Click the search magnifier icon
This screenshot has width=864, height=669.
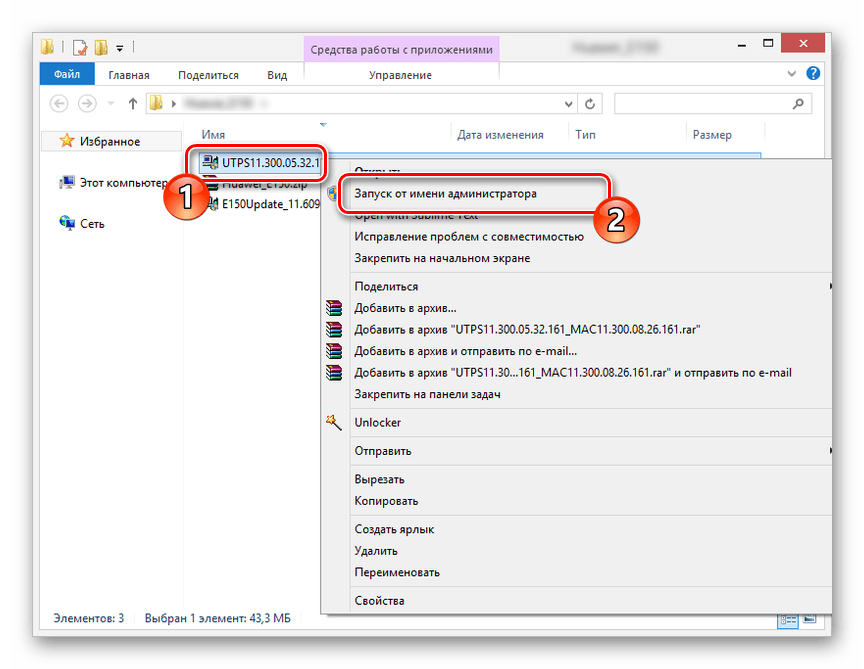pyautogui.click(x=797, y=104)
